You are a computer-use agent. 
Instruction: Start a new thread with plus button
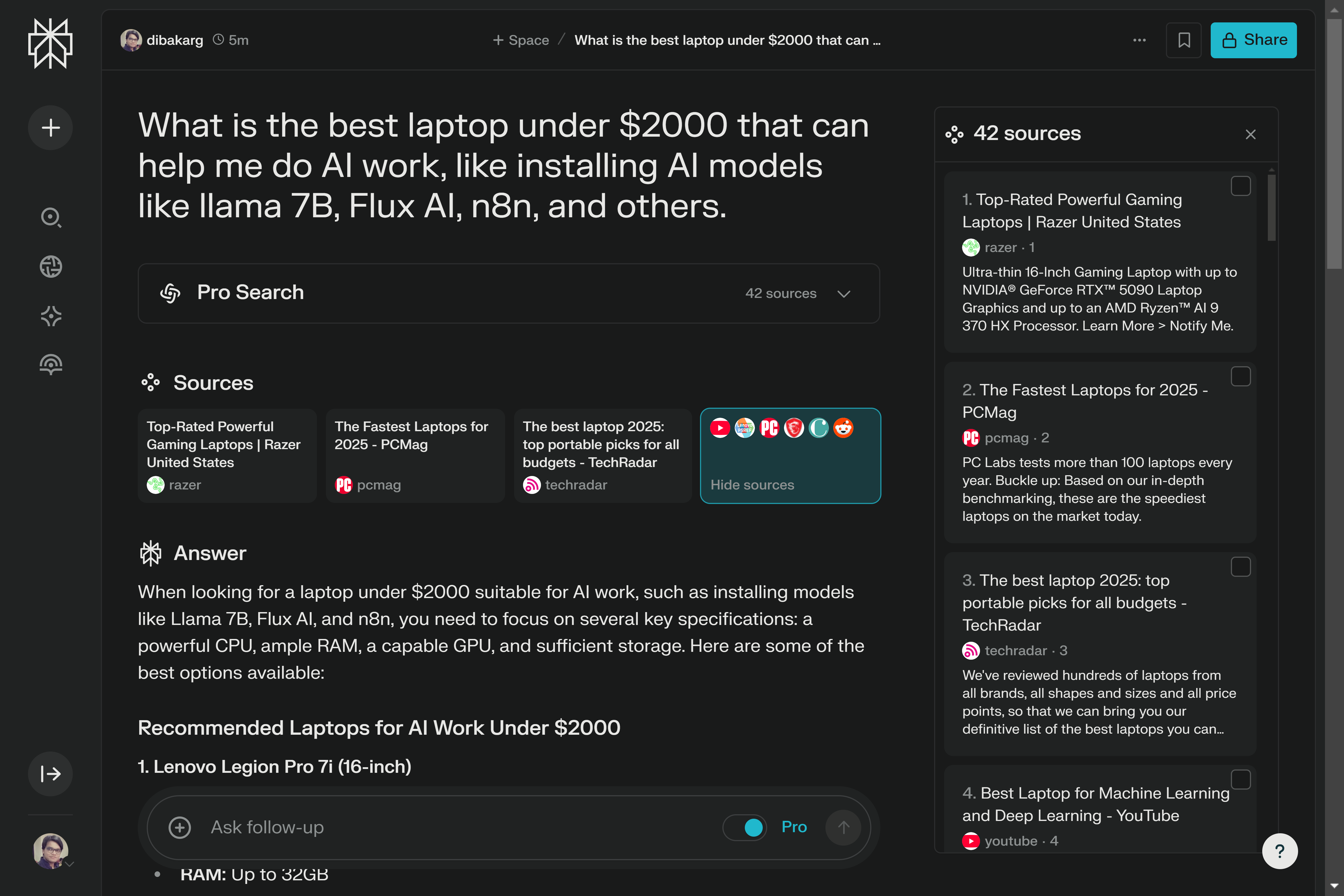coord(50,127)
